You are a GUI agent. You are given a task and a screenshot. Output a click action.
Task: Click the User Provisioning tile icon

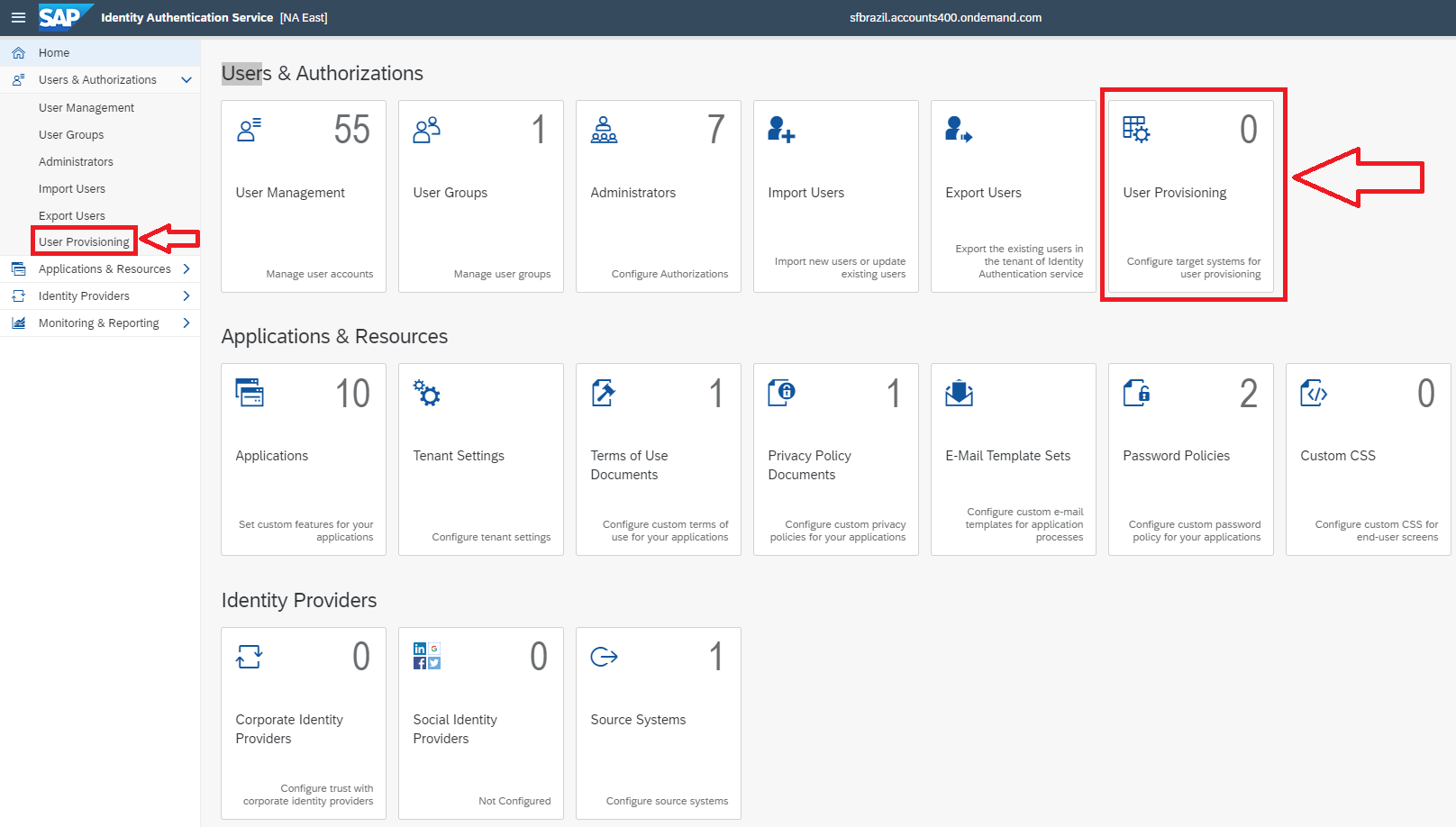(x=1136, y=130)
